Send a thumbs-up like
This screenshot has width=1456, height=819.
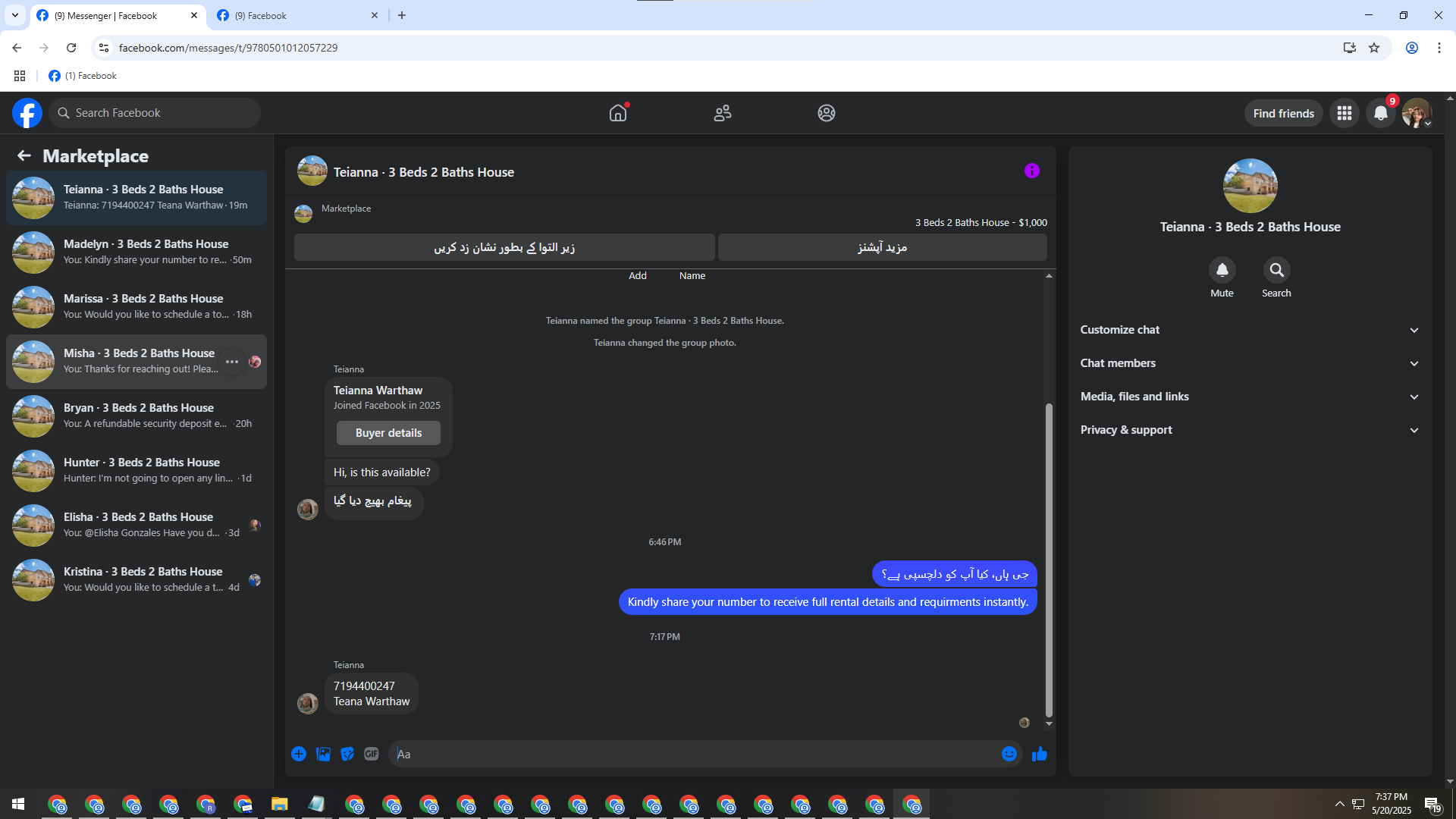tap(1040, 754)
